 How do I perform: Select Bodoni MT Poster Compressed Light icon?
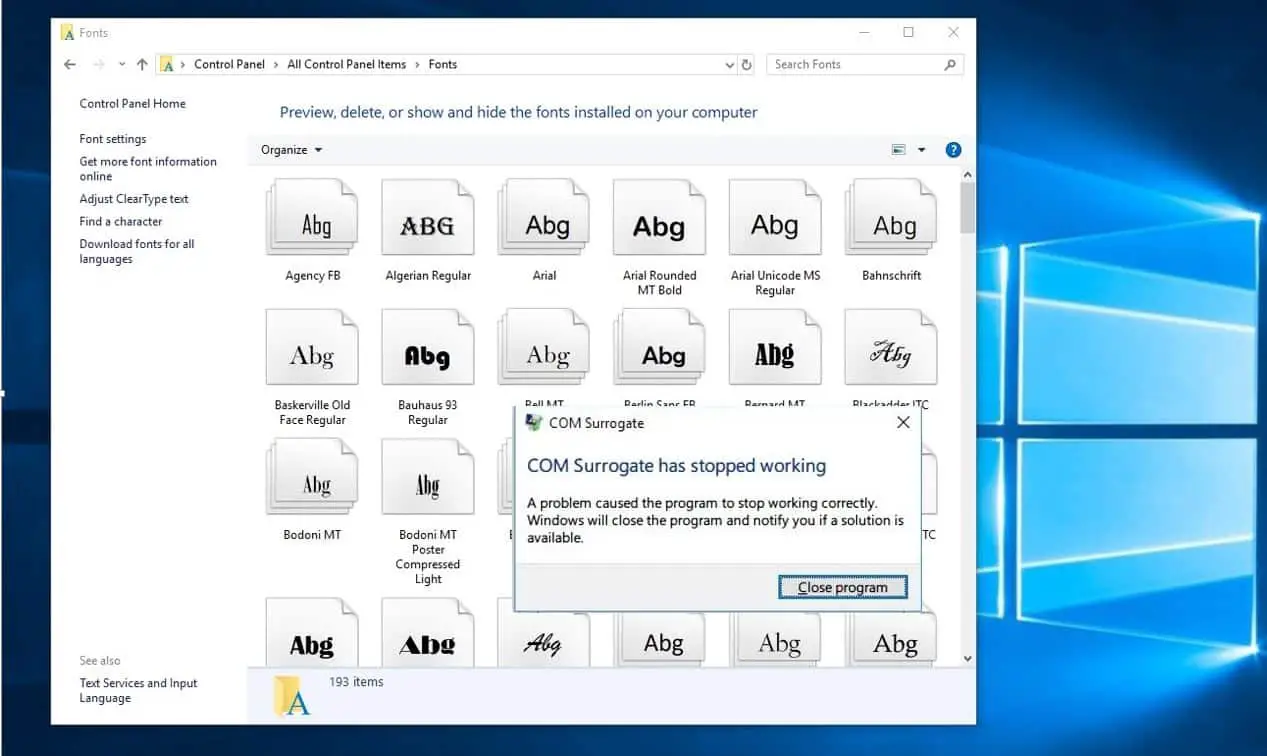(428, 477)
